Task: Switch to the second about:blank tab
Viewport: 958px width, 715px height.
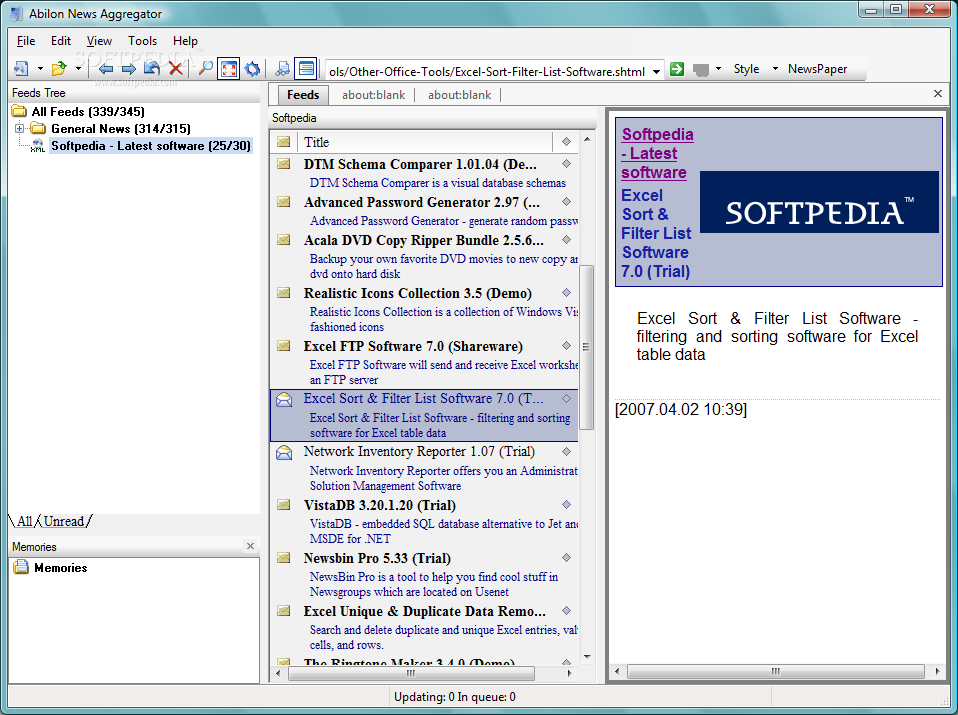Action: pyautogui.click(x=459, y=95)
